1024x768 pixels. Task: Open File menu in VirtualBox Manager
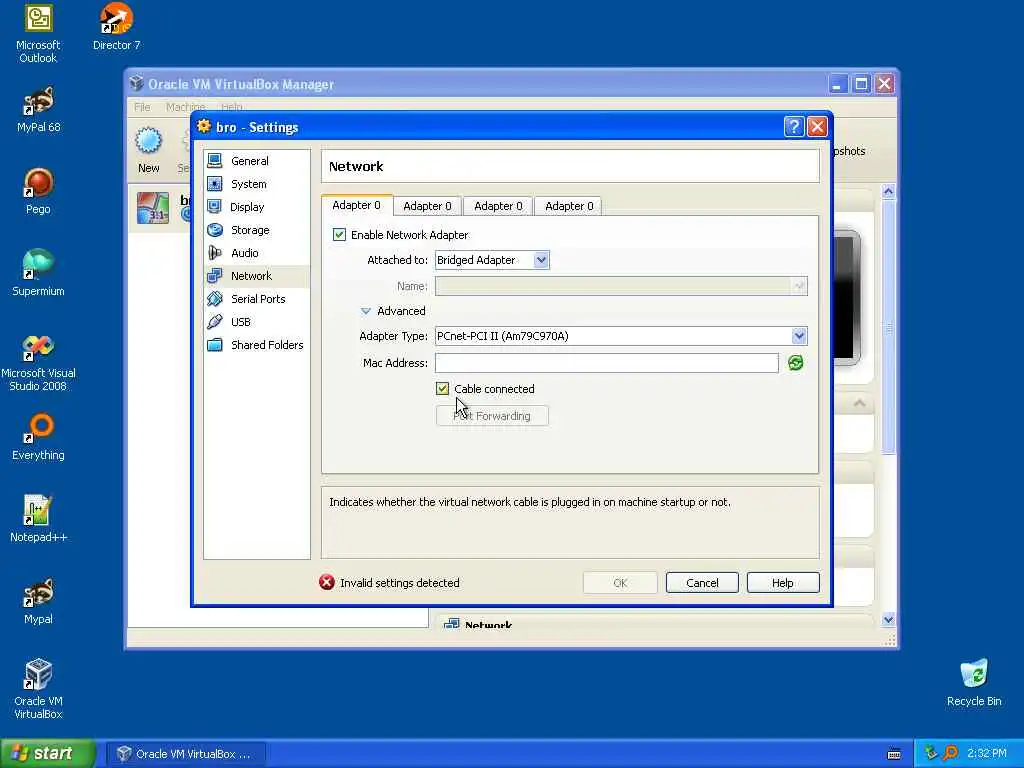[x=142, y=106]
